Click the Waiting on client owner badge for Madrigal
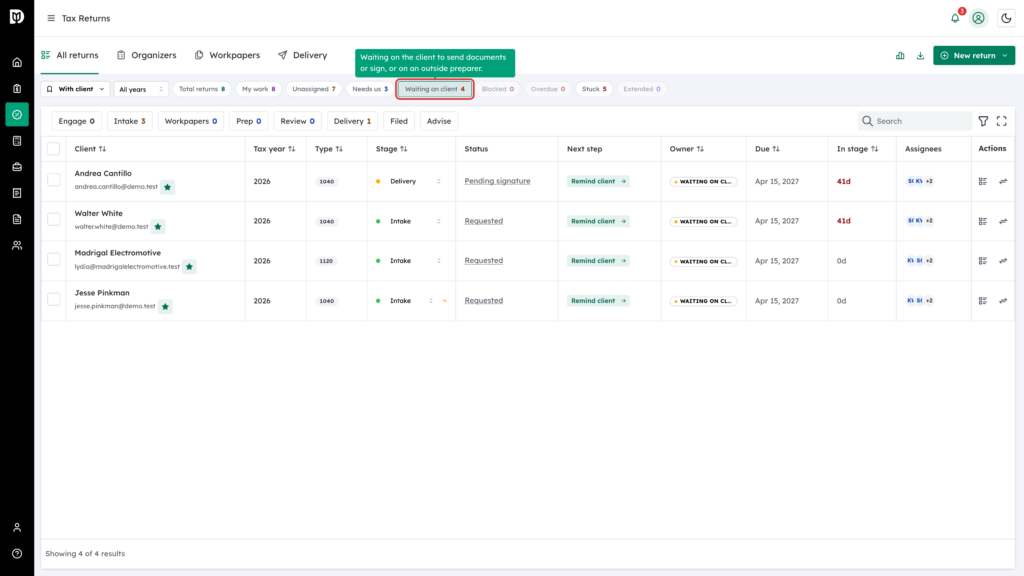Screen dimensions: 1024x576 pos(703,261)
